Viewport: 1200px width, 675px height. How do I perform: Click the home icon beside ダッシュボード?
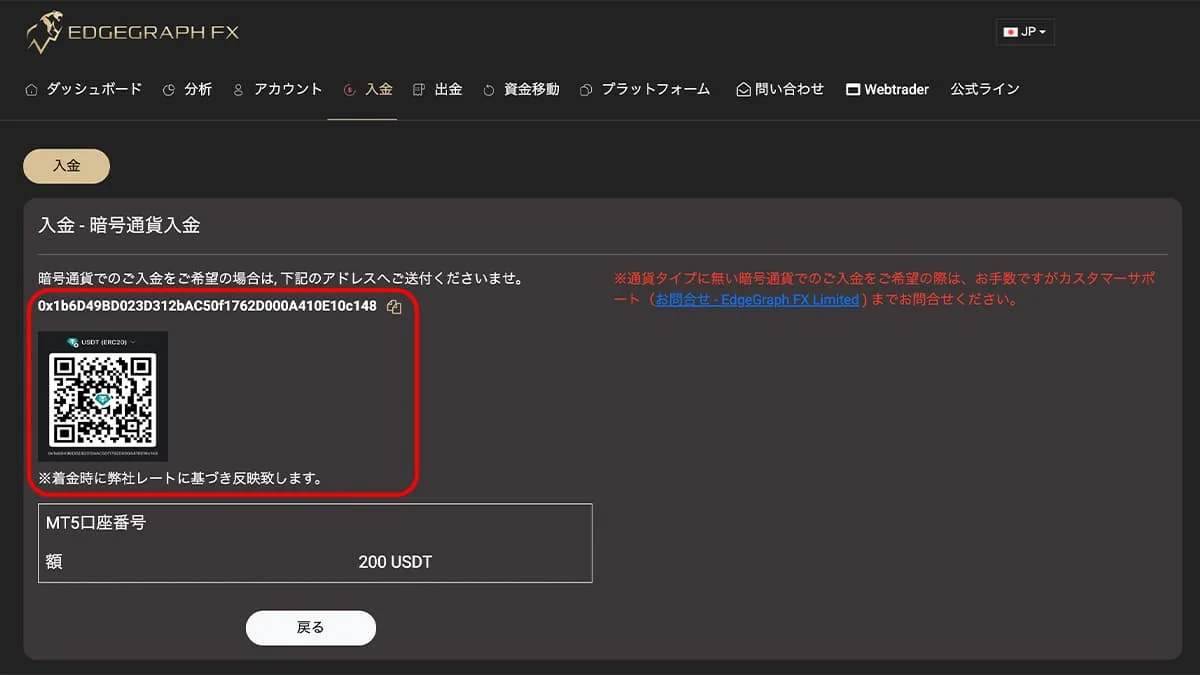pos(32,89)
